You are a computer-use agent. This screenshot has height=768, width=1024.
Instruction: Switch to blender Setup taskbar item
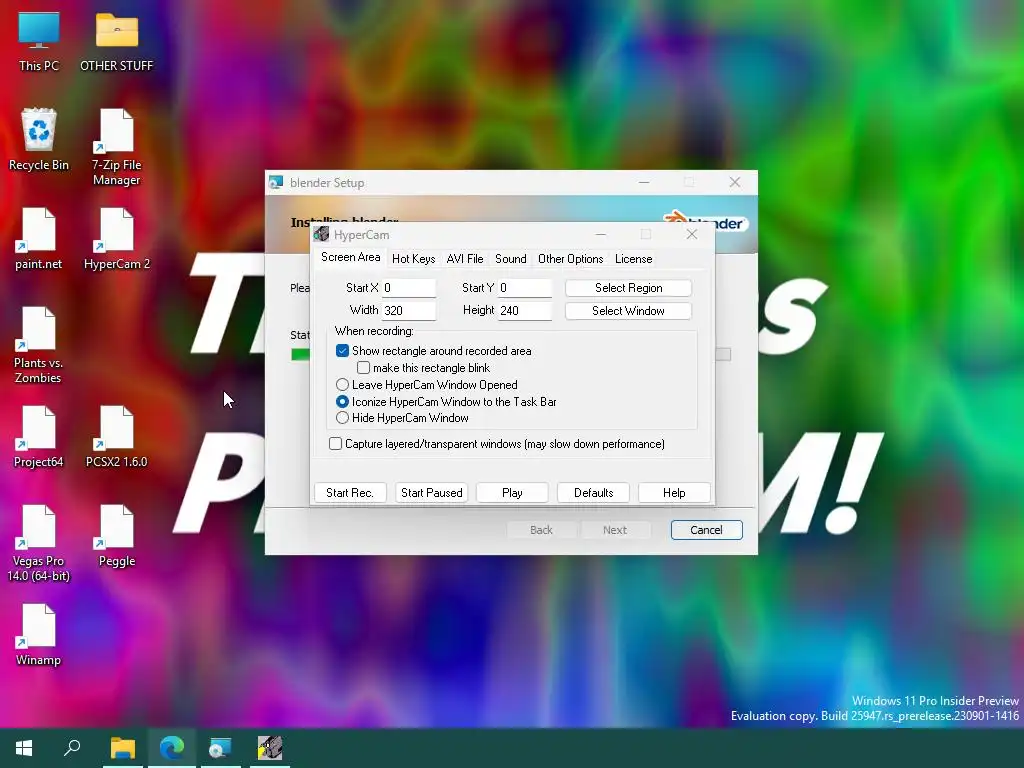[x=220, y=748]
